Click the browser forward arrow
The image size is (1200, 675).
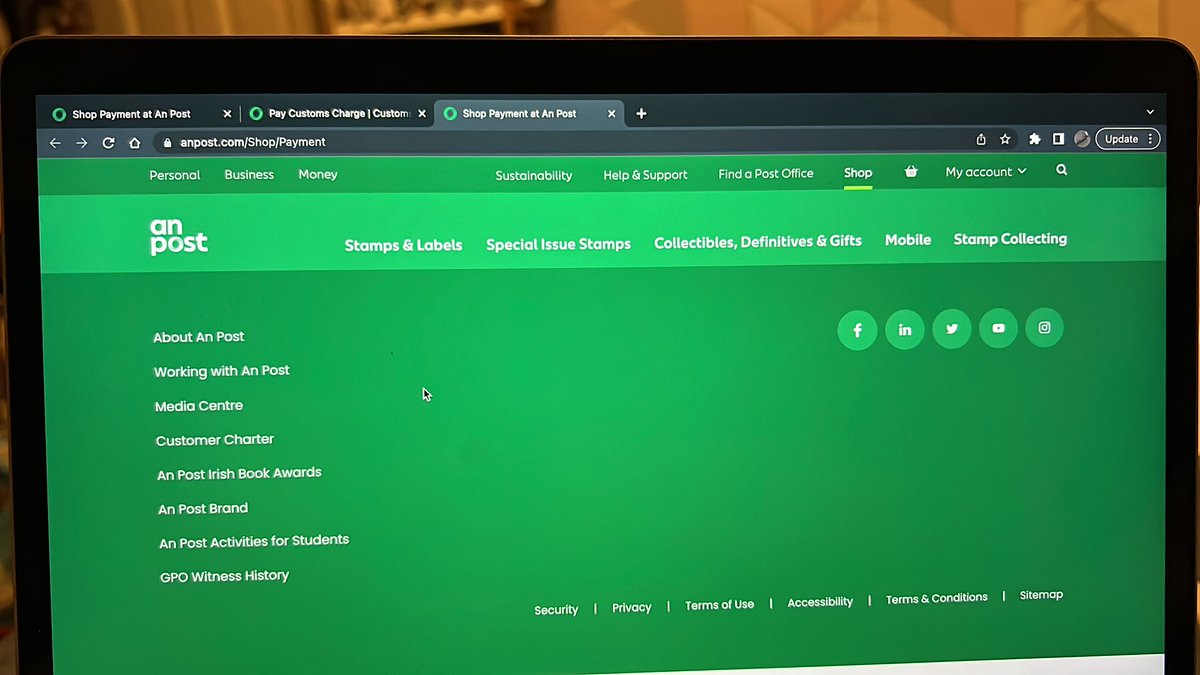tap(82, 143)
